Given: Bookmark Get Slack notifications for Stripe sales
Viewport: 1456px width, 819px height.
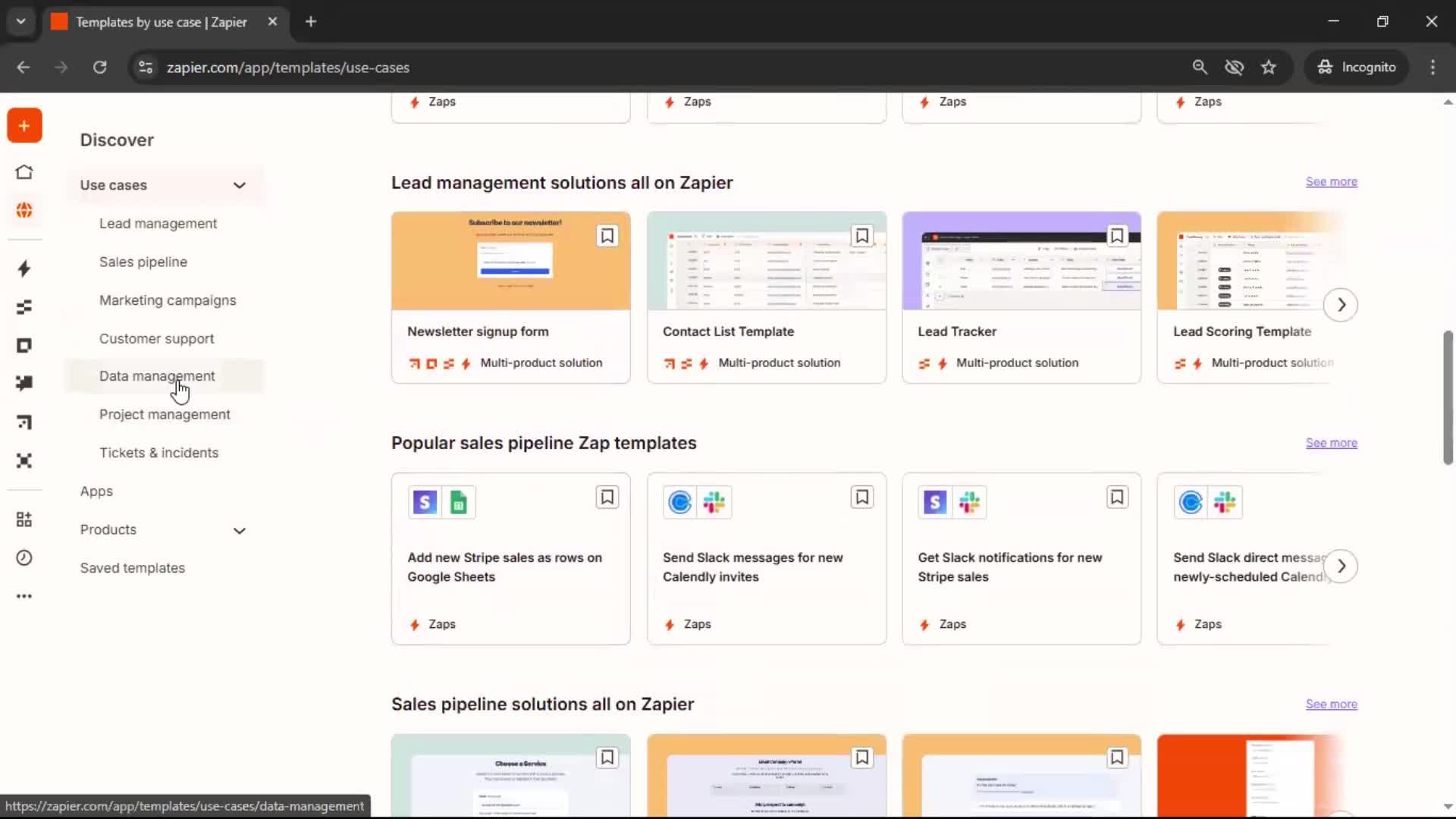Looking at the screenshot, I should coord(1117,497).
